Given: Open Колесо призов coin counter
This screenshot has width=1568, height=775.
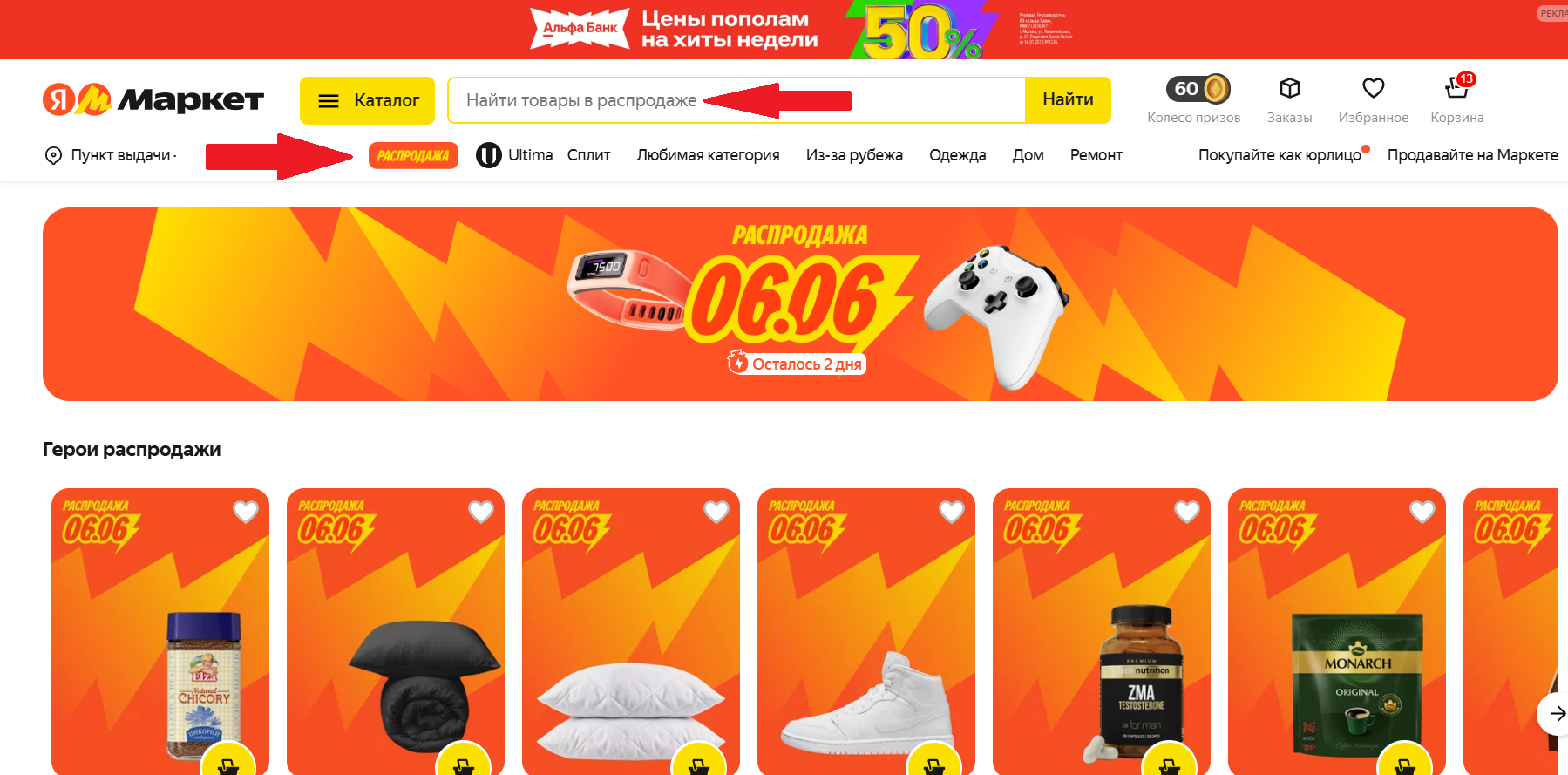Looking at the screenshot, I should pyautogui.click(x=1198, y=88).
